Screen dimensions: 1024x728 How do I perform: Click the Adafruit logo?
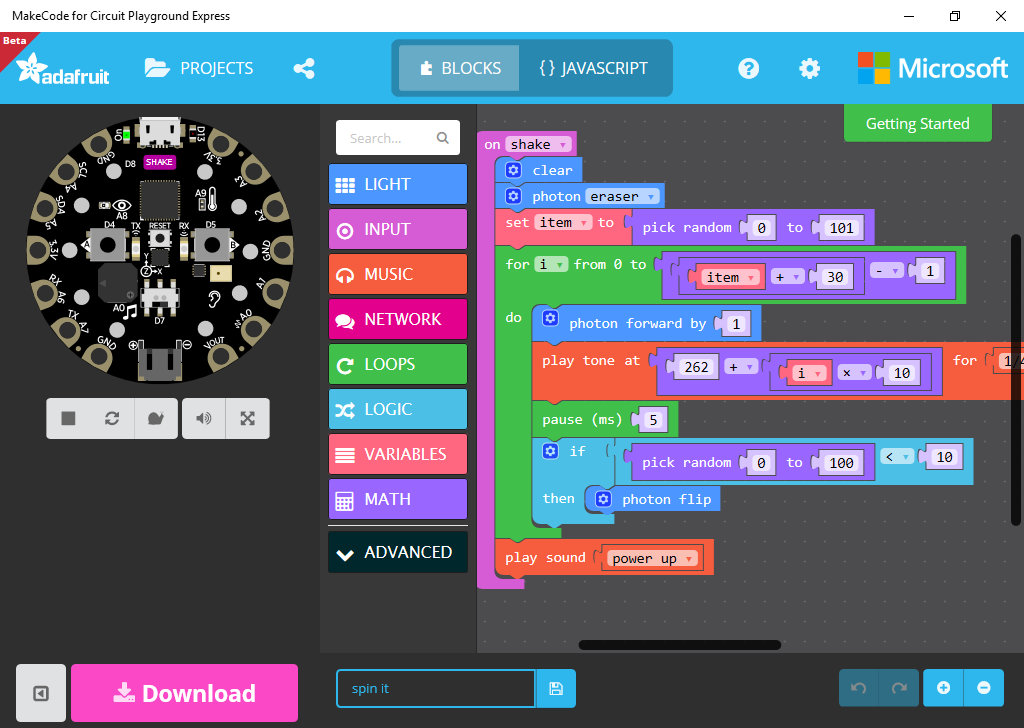tap(63, 69)
